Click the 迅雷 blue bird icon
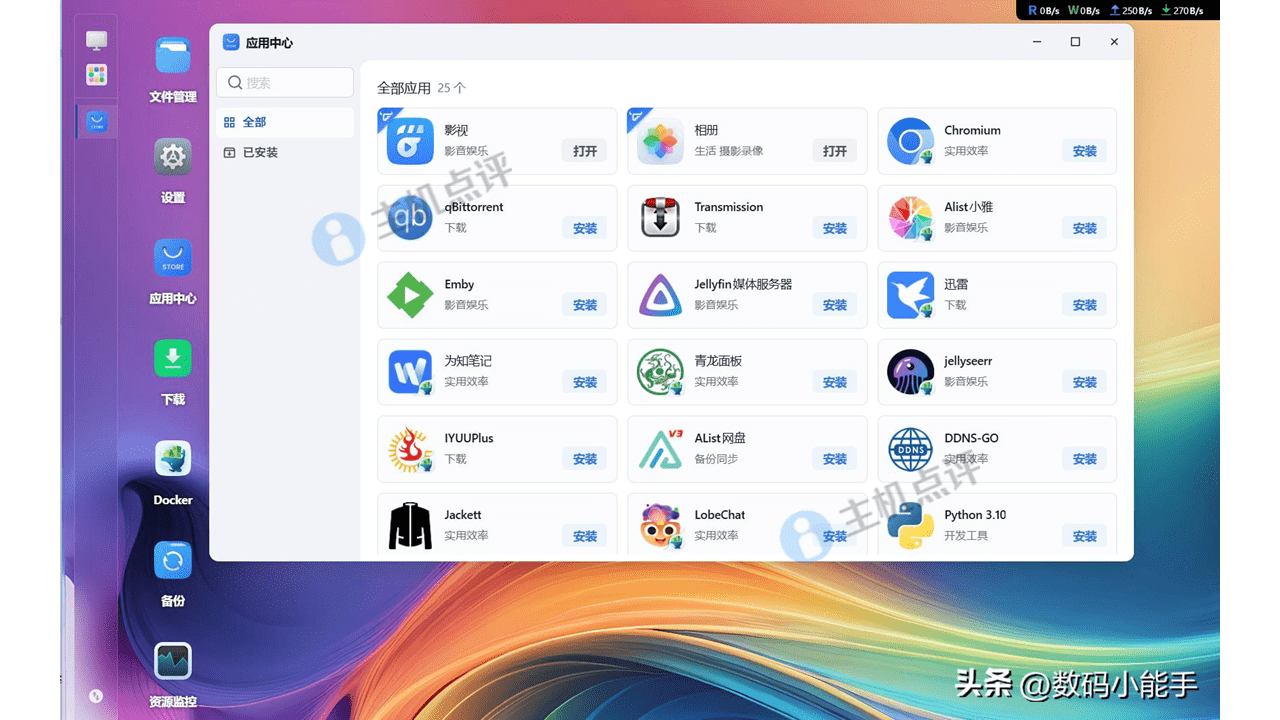1280x720 pixels. point(910,296)
